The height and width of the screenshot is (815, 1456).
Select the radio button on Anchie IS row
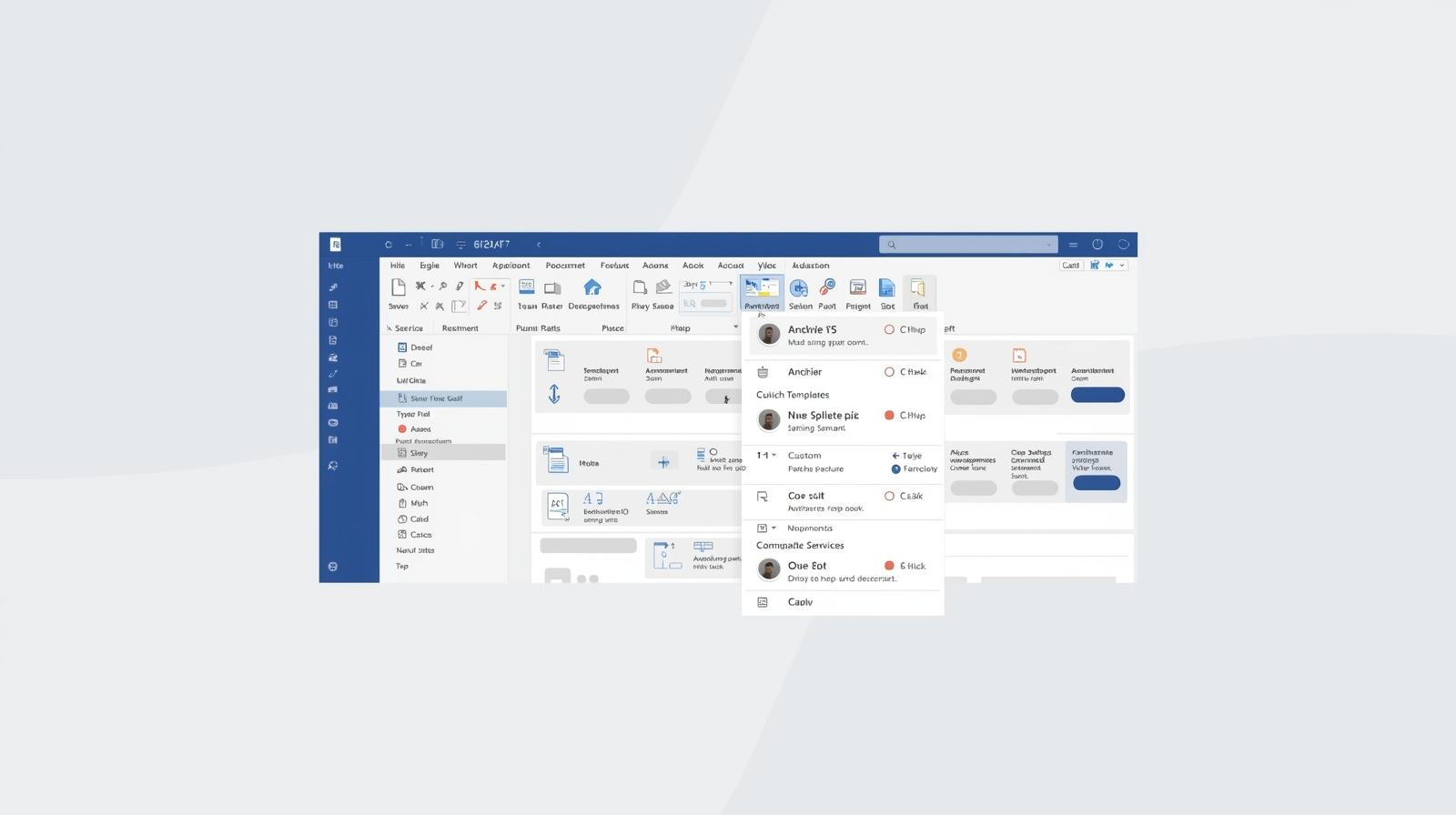pos(889,330)
